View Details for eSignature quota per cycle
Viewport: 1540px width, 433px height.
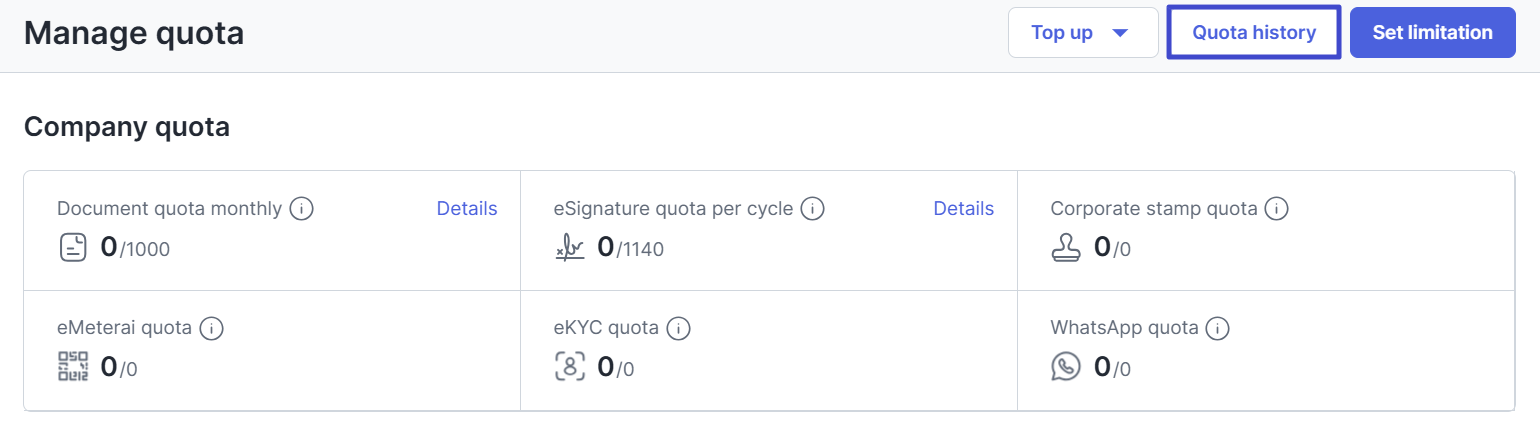click(964, 208)
